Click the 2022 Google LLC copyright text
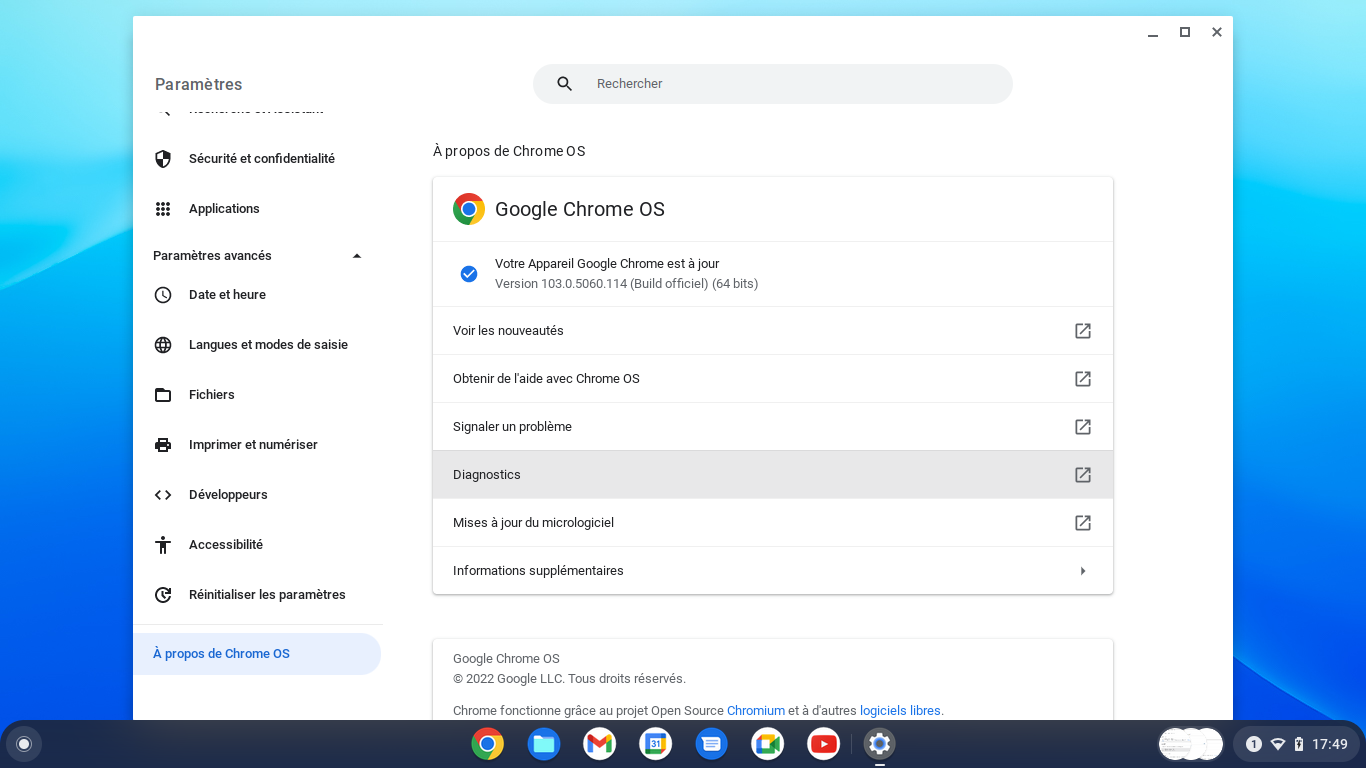 tap(569, 679)
